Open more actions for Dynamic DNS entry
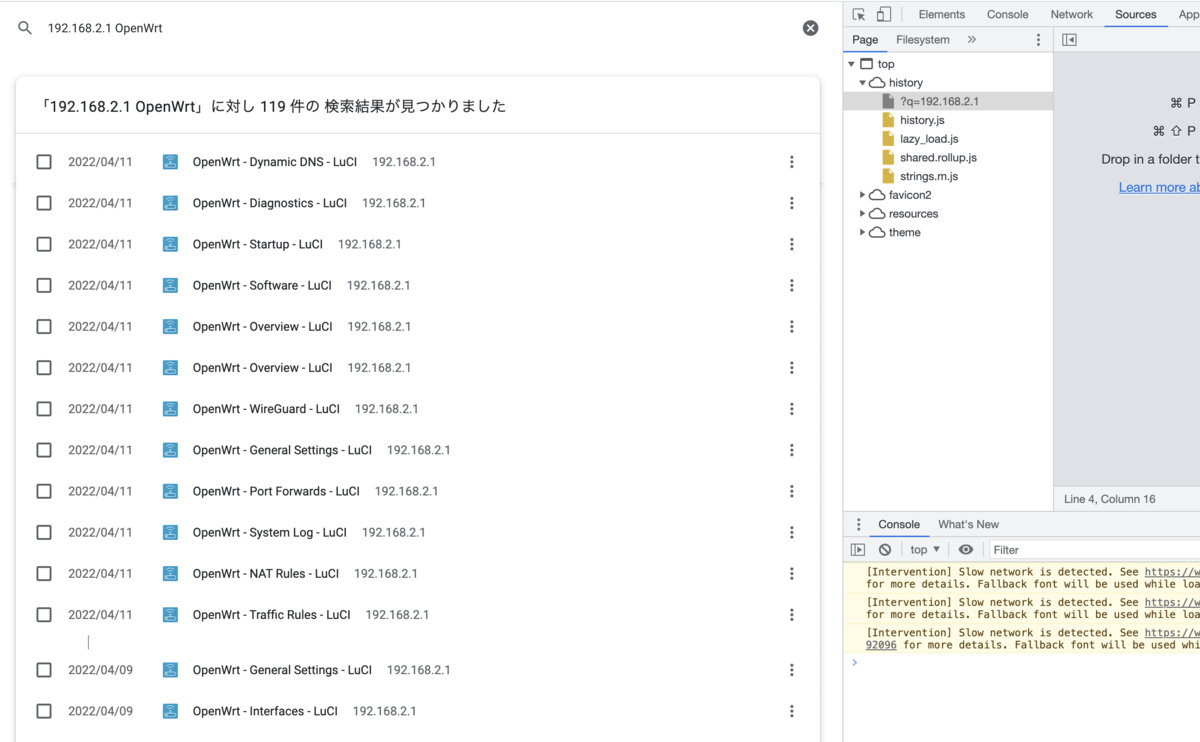Viewport: 1200px width, 742px height. (x=791, y=162)
